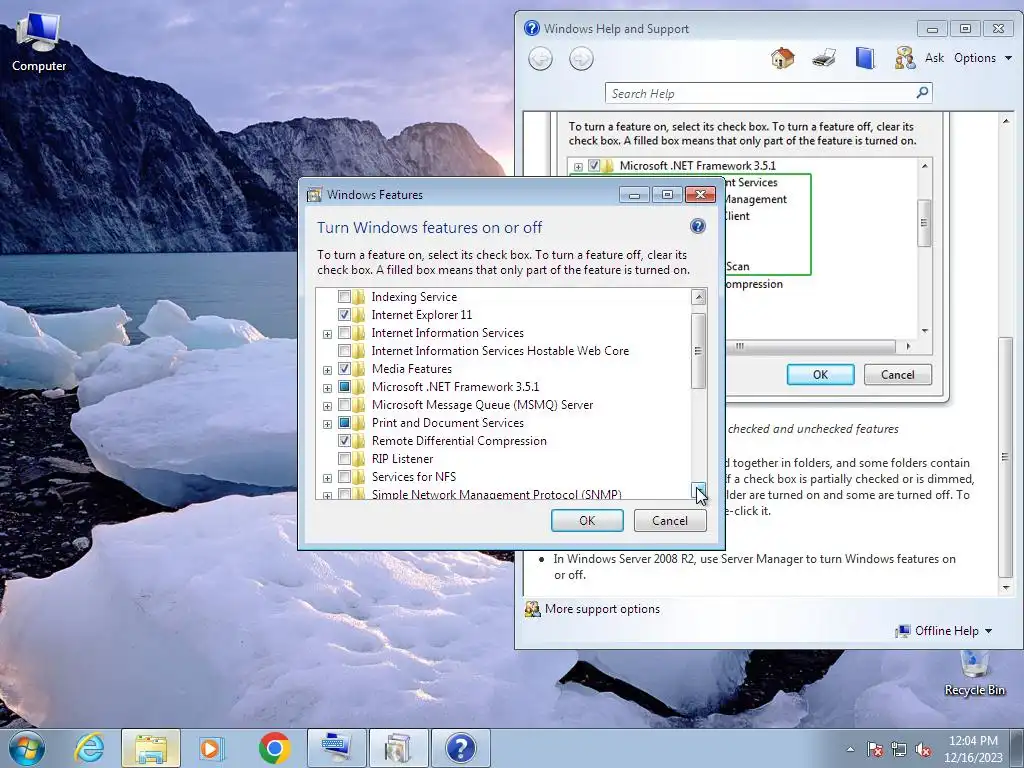Go back in Windows Help and Support

tap(540, 59)
